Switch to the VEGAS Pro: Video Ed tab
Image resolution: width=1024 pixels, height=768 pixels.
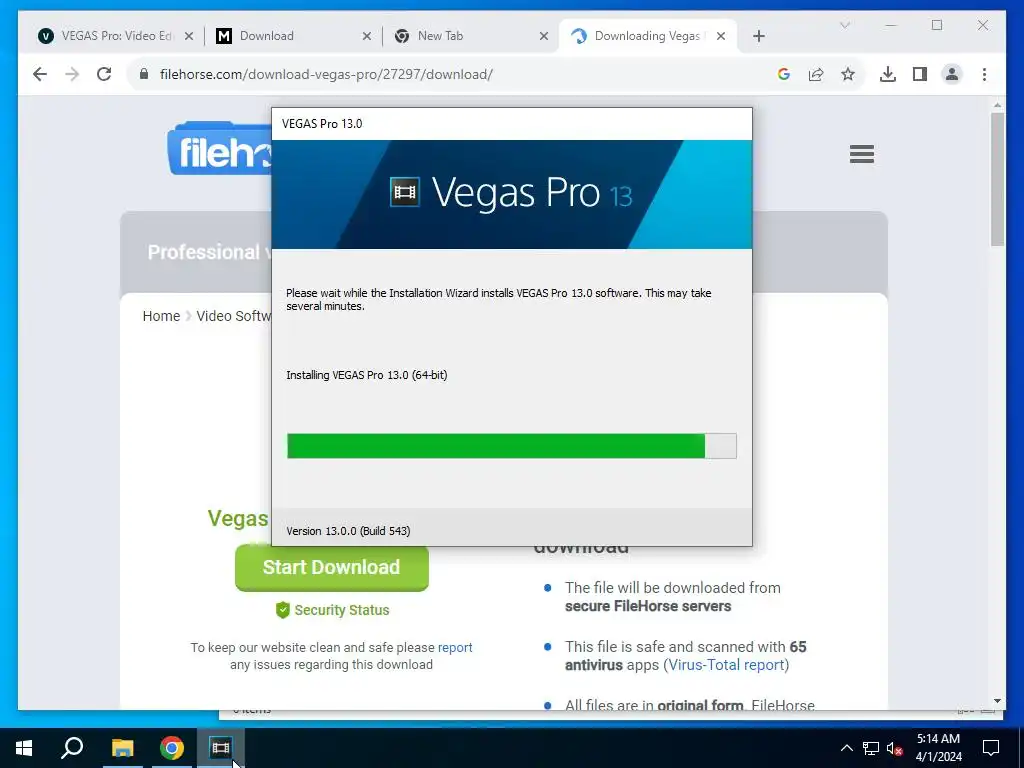118,36
